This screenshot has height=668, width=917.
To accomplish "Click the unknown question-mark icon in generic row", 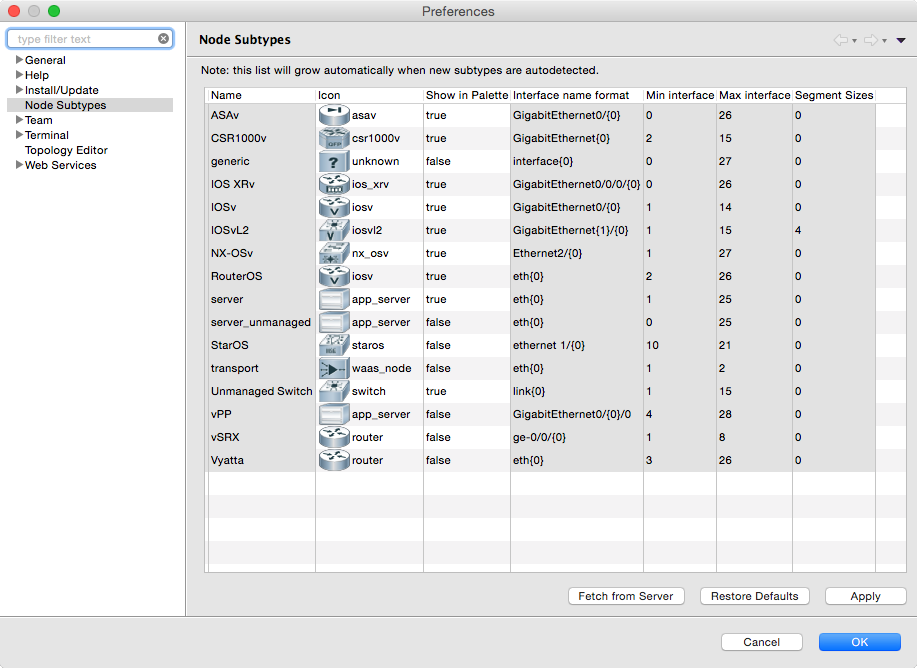I will [334, 161].
